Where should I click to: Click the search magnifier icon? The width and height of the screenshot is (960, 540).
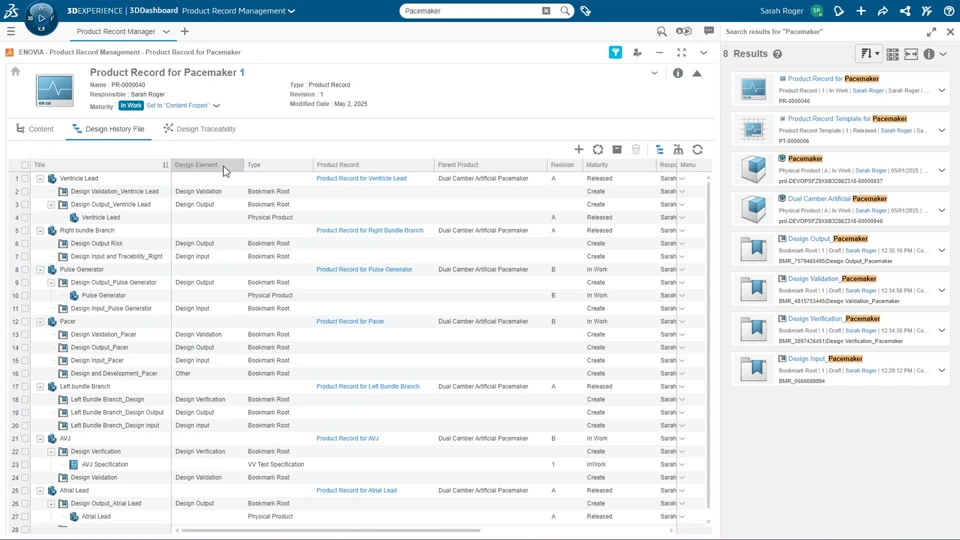pos(565,10)
